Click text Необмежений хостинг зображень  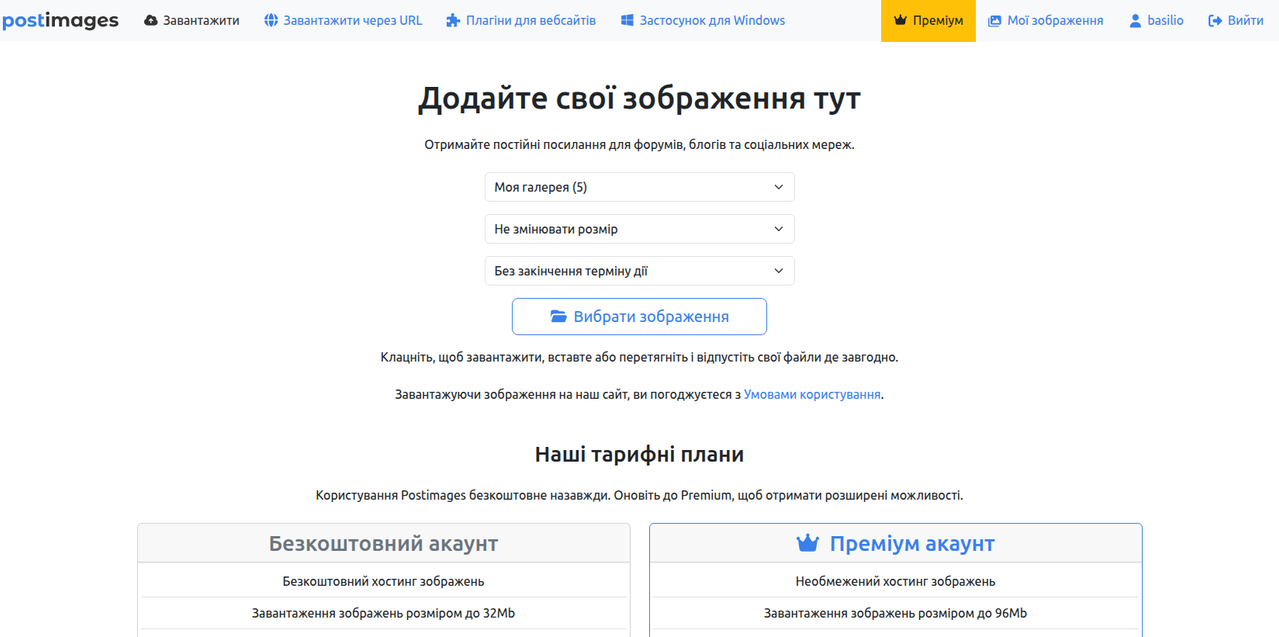tap(896, 581)
